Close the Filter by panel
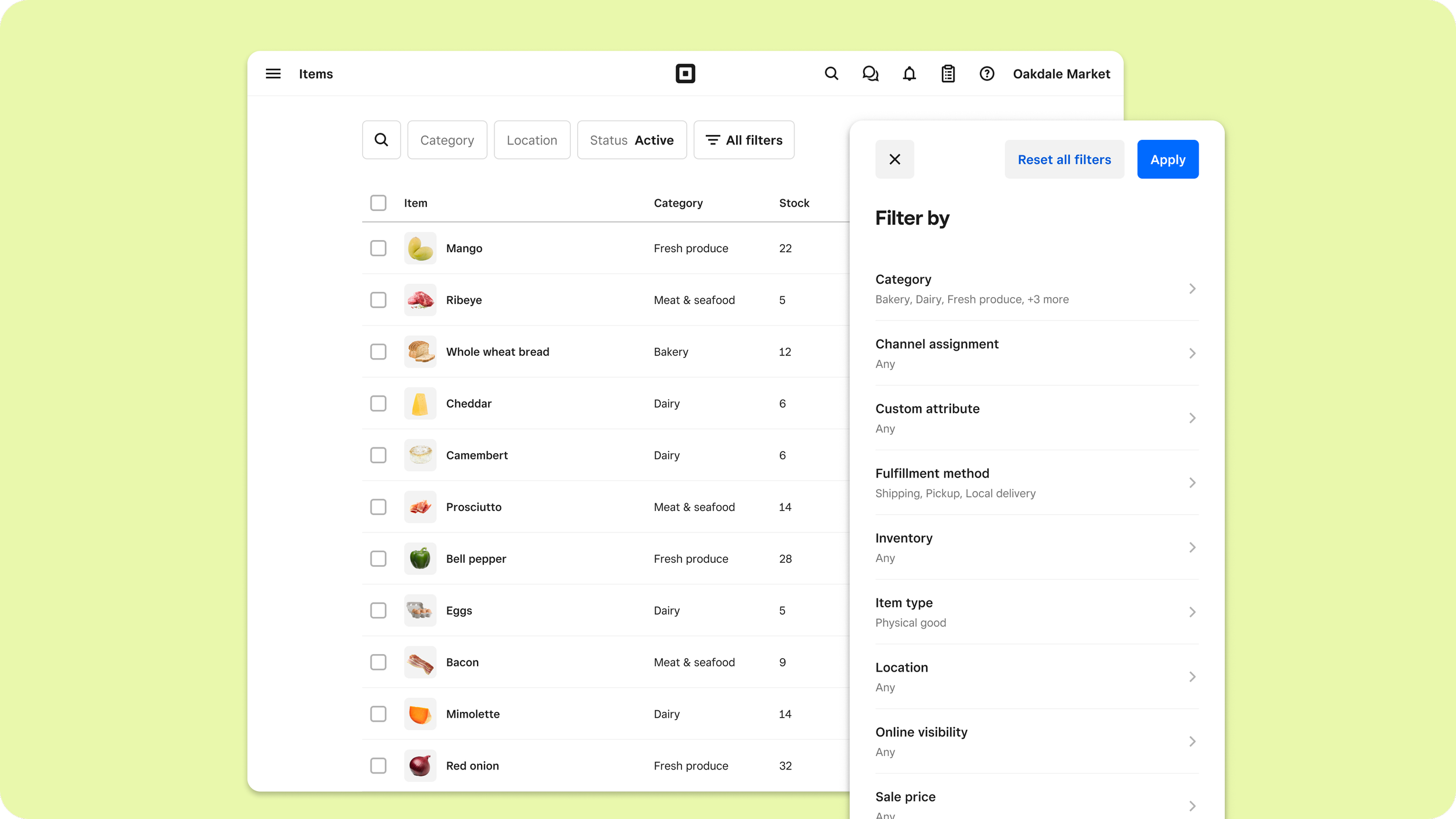The width and height of the screenshot is (1456, 819). tap(895, 159)
